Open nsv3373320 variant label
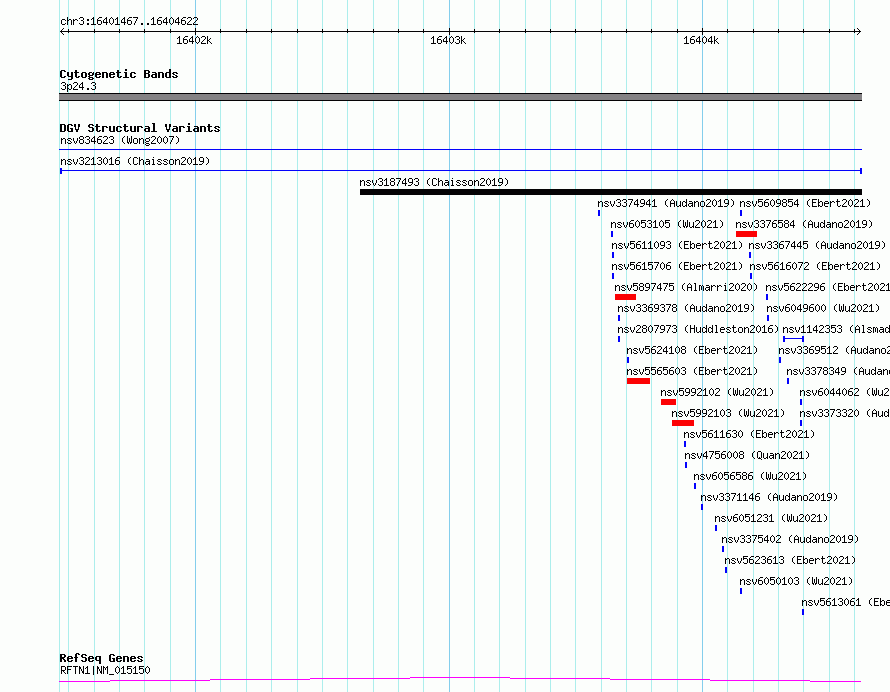This screenshot has height=692, width=890. pos(845,413)
